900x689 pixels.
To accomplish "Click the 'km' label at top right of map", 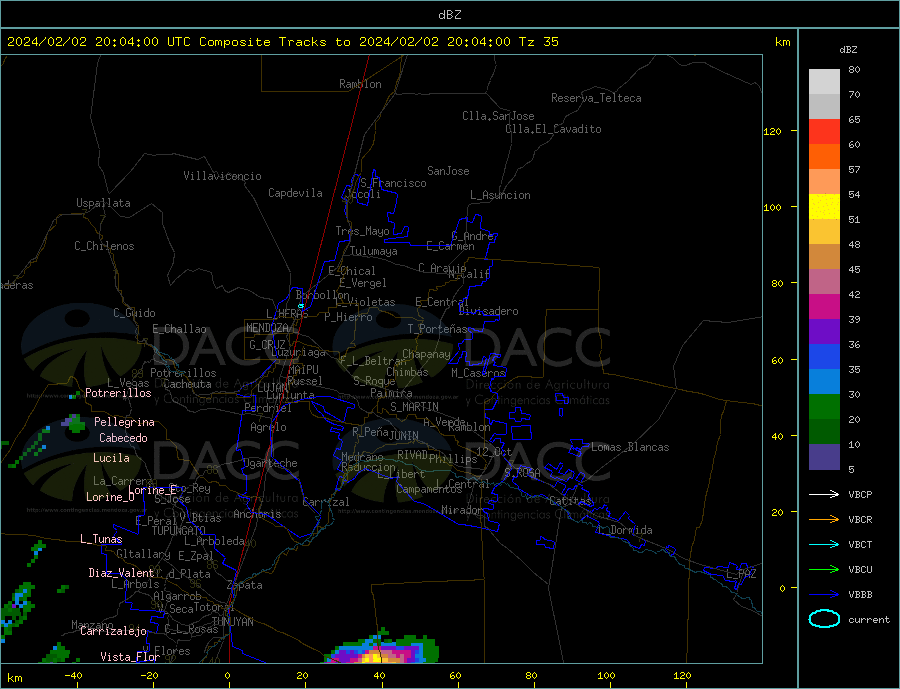I will tap(782, 42).
